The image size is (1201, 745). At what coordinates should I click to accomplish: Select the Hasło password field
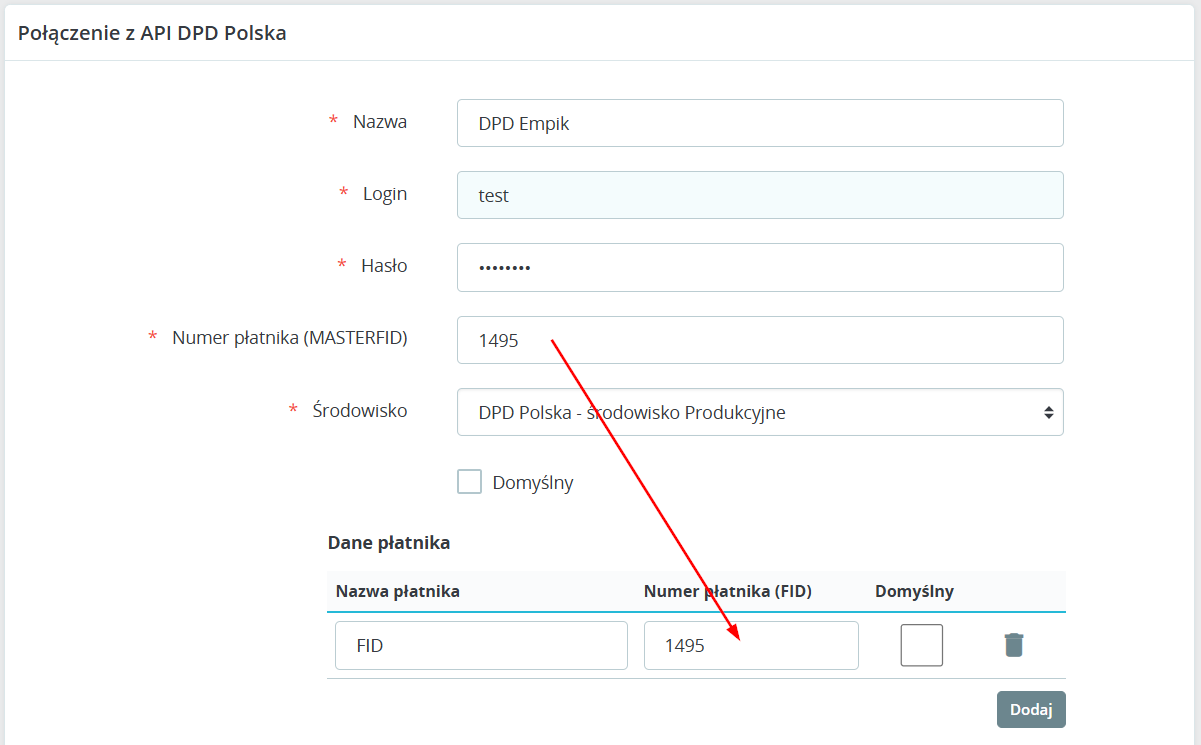click(x=759, y=267)
